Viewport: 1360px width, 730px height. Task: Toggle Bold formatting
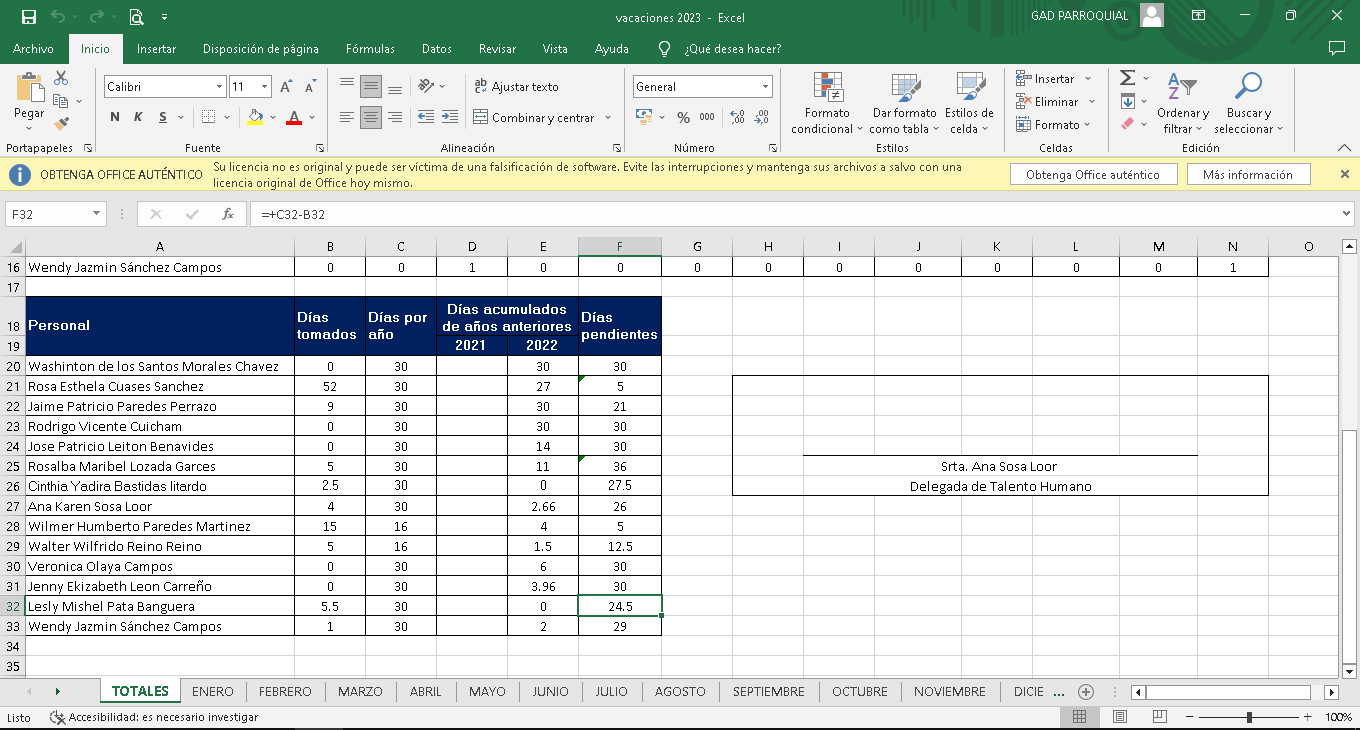pos(115,117)
